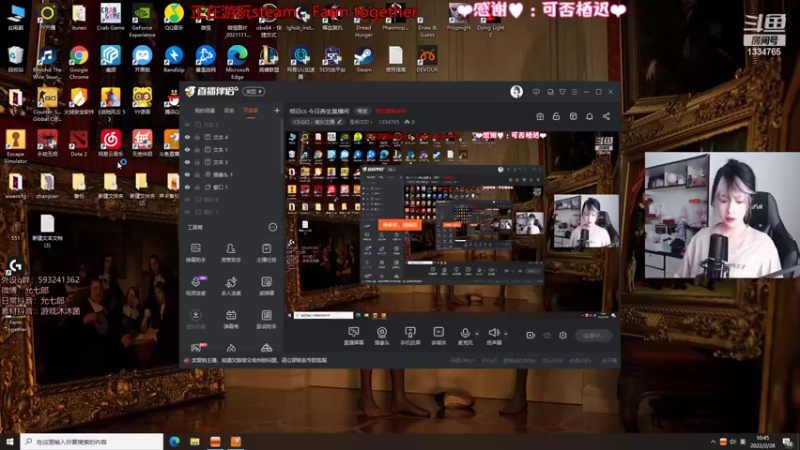Open the Dota 2 desktop icon

coord(79,143)
